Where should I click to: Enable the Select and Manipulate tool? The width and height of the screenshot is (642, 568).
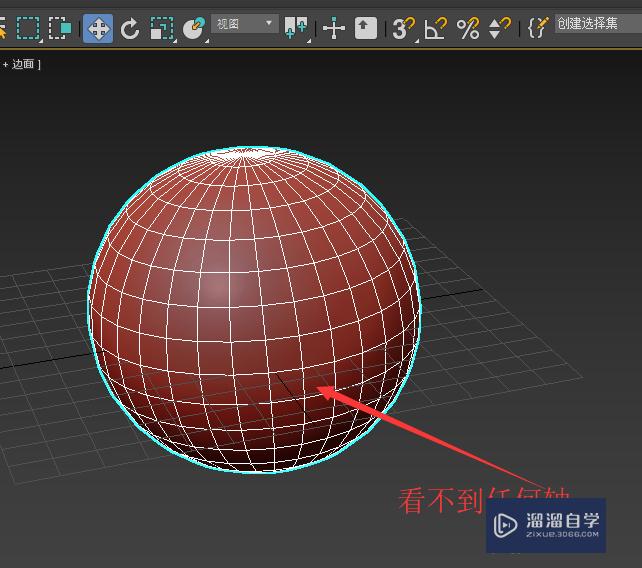point(334,28)
